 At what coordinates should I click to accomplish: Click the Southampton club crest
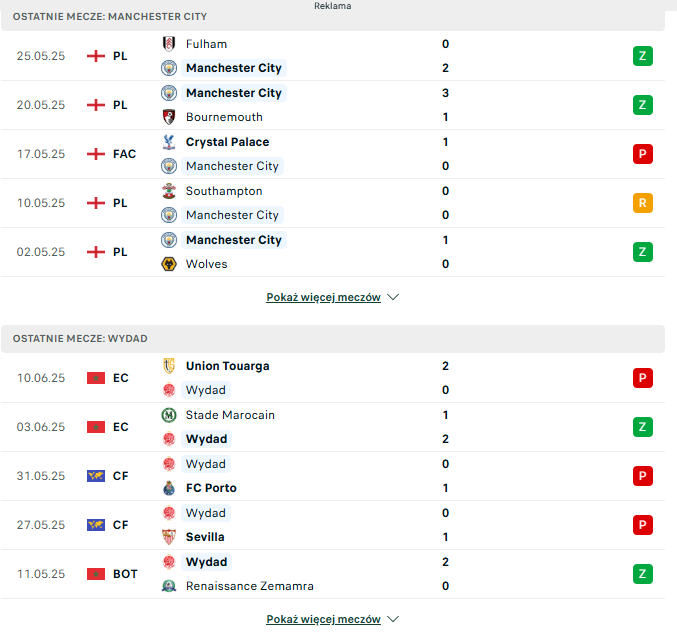coord(169,191)
